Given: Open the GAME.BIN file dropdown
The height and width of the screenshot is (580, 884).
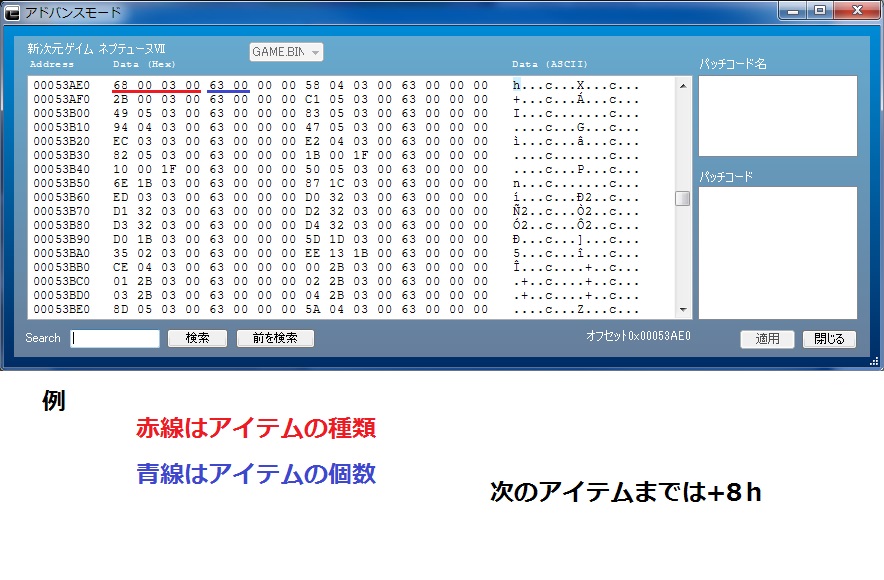Looking at the screenshot, I should [286, 52].
